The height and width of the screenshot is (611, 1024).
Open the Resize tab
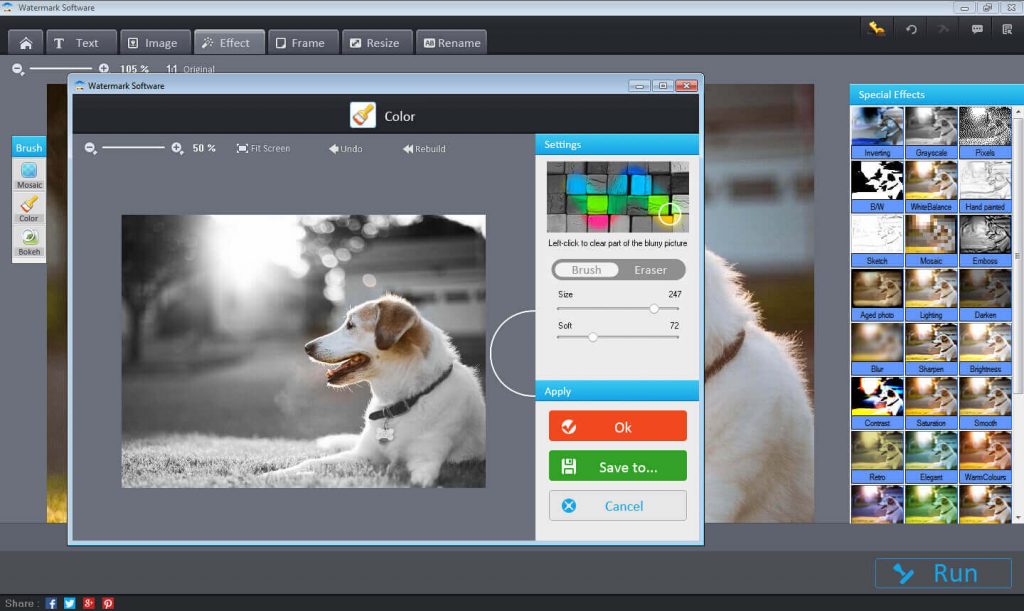(x=372, y=43)
